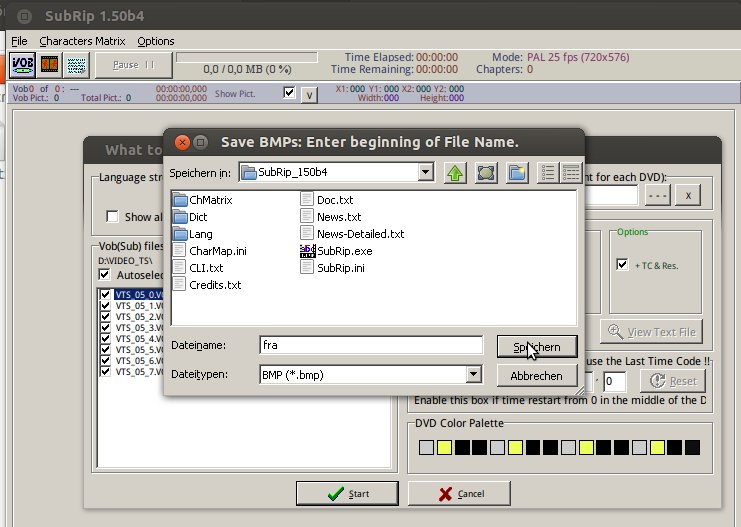This screenshot has width=741, height=527.
Task: Click the desktop view icon in save dialog
Action: (486, 173)
